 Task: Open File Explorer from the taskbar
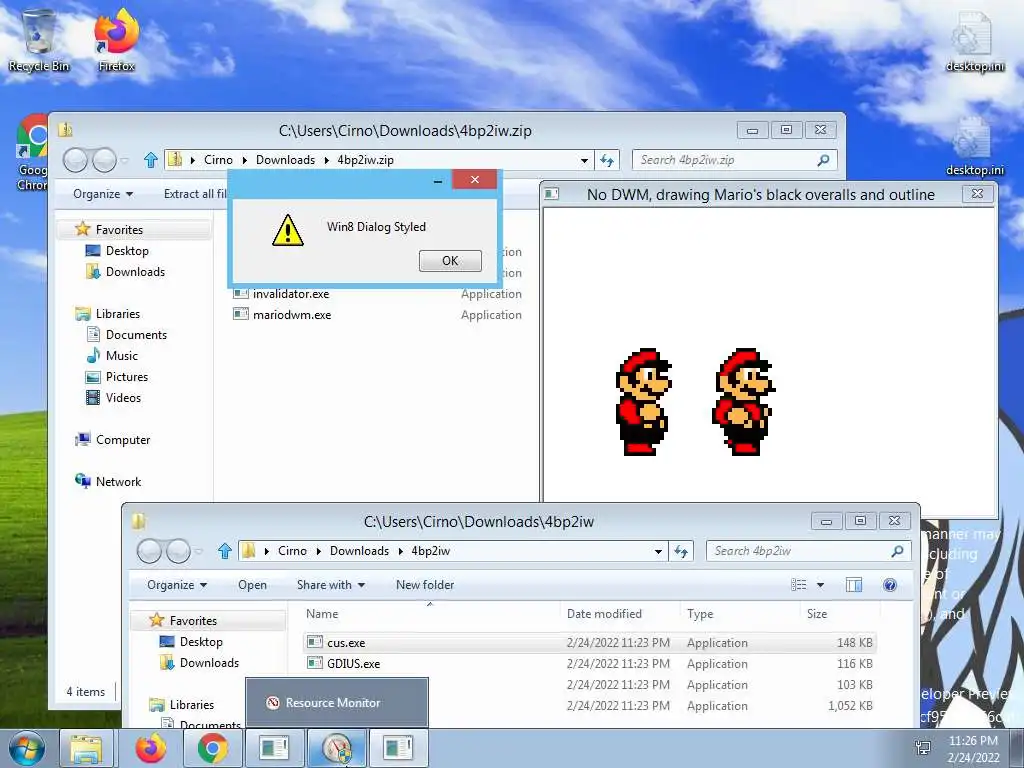coord(87,748)
